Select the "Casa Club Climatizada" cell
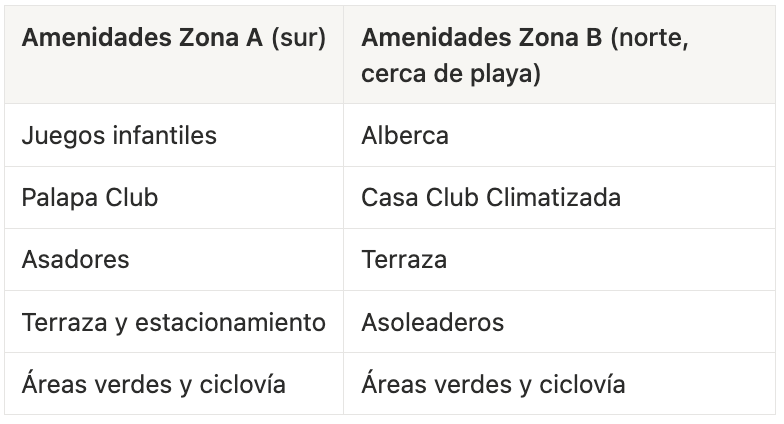The height and width of the screenshot is (424, 784). pos(491,197)
